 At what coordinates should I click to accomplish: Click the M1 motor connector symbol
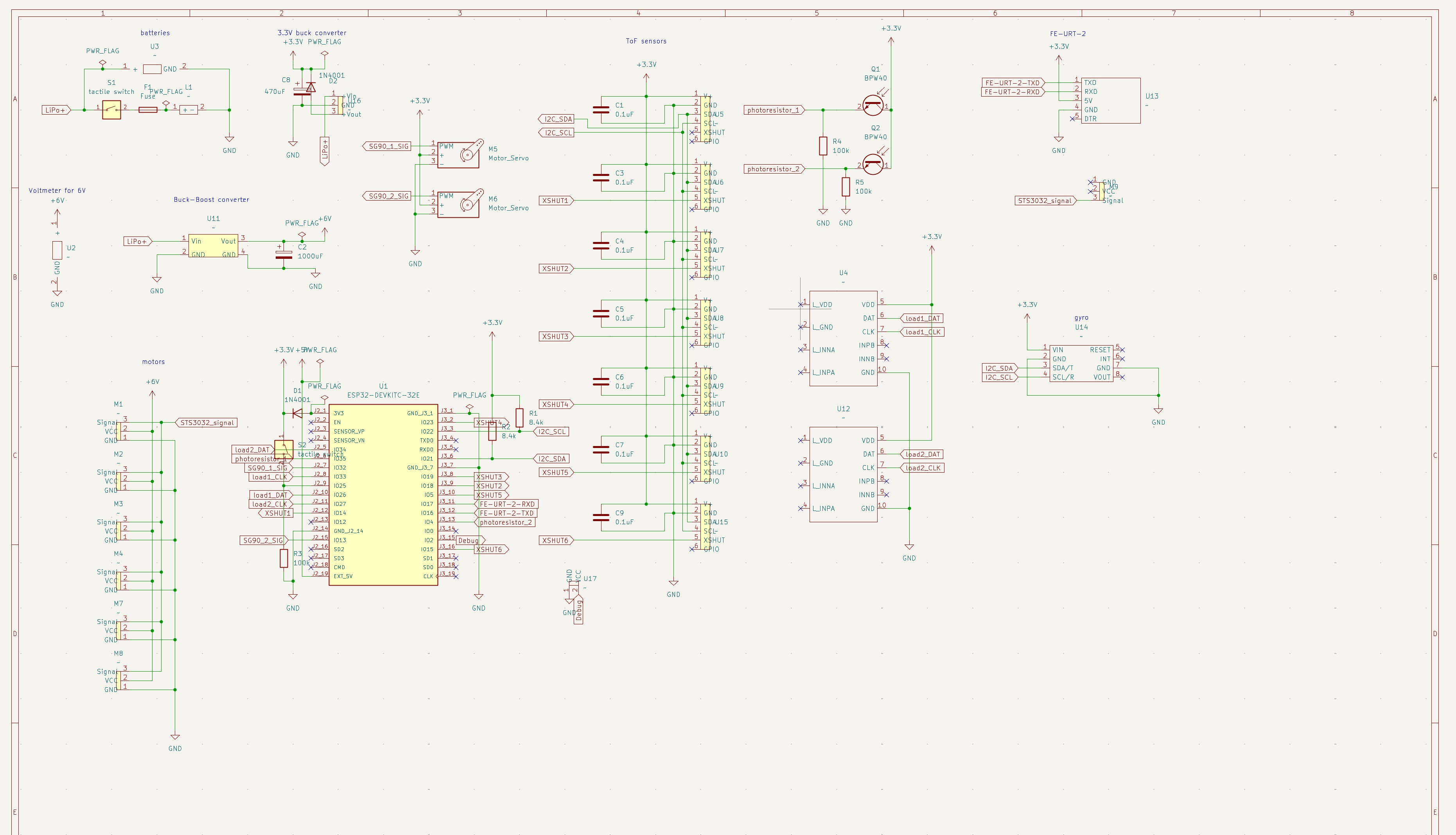[x=118, y=431]
